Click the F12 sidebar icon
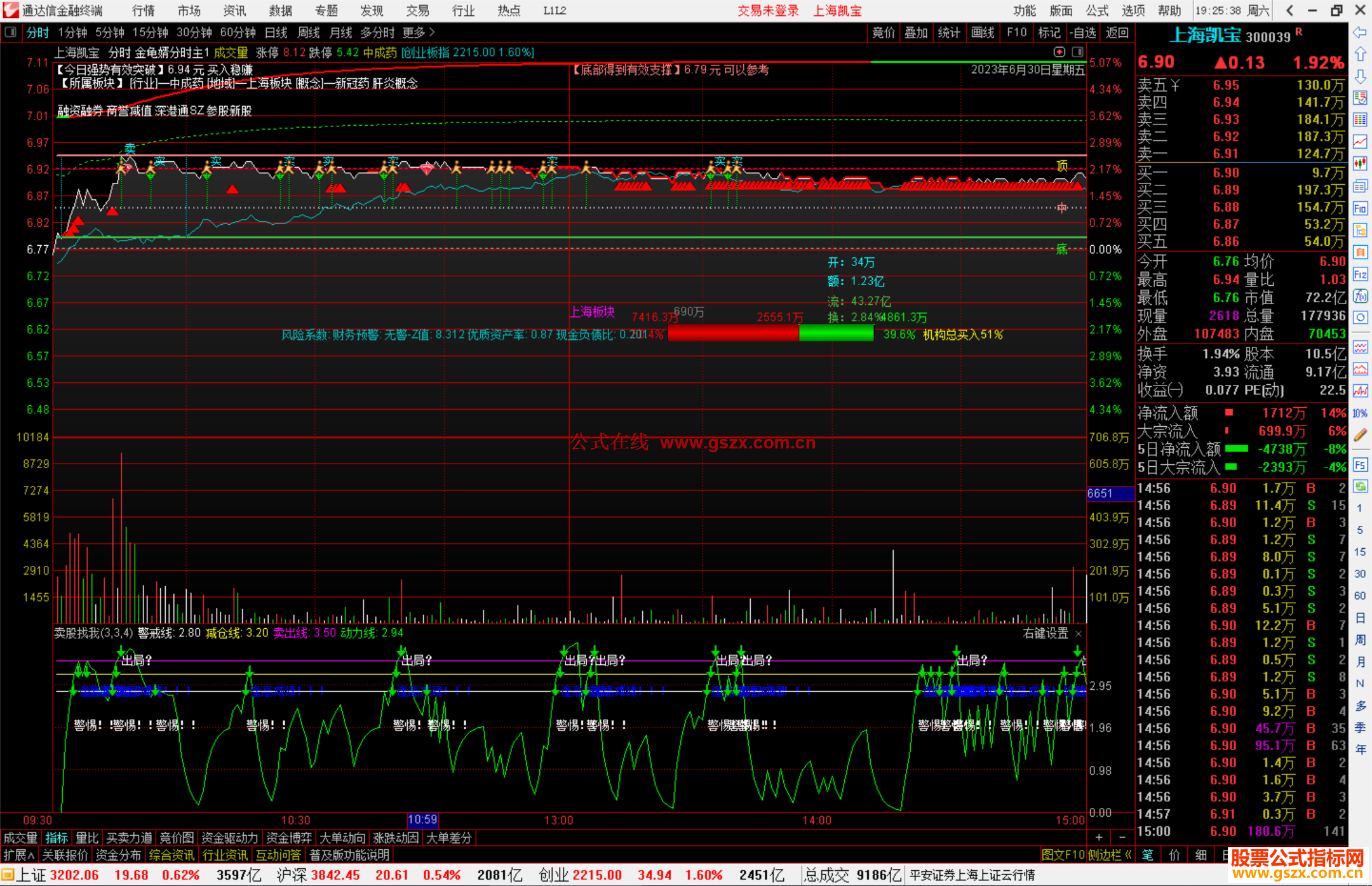 pyautogui.click(x=1360, y=274)
